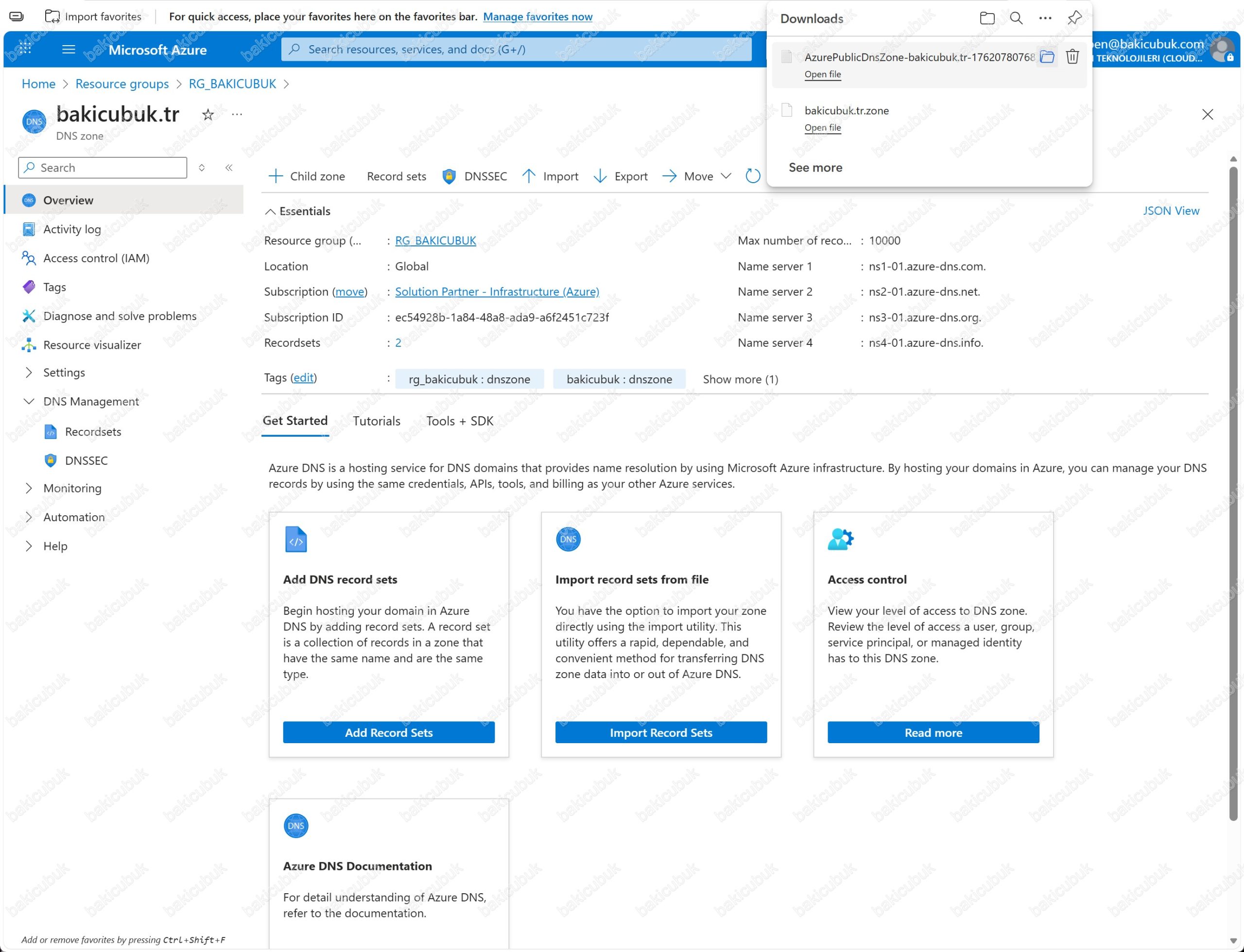The image size is (1244, 952).
Task: Click the favorite star next to bakicubuk.tr
Action: [x=208, y=115]
